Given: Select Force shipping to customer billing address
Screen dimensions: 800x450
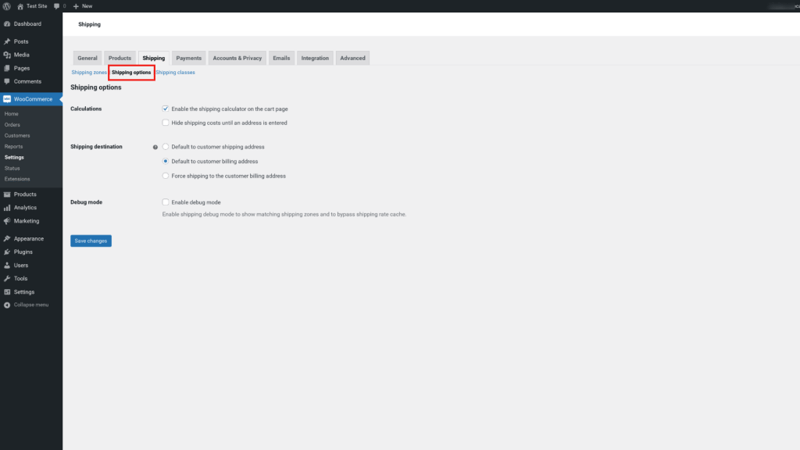Looking at the screenshot, I should click(165, 176).
